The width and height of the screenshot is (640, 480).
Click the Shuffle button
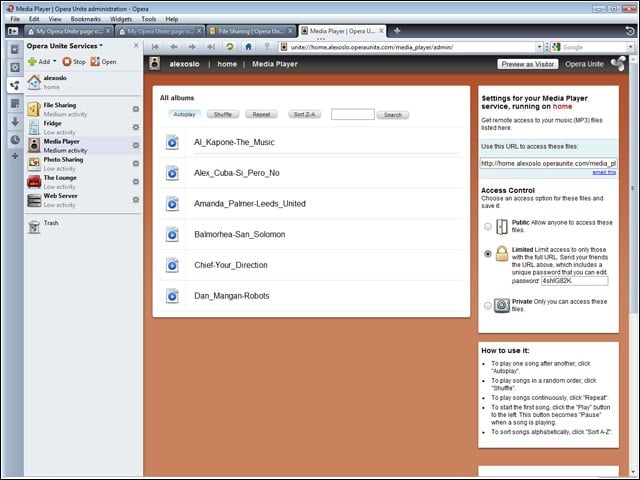coord(223,114)
